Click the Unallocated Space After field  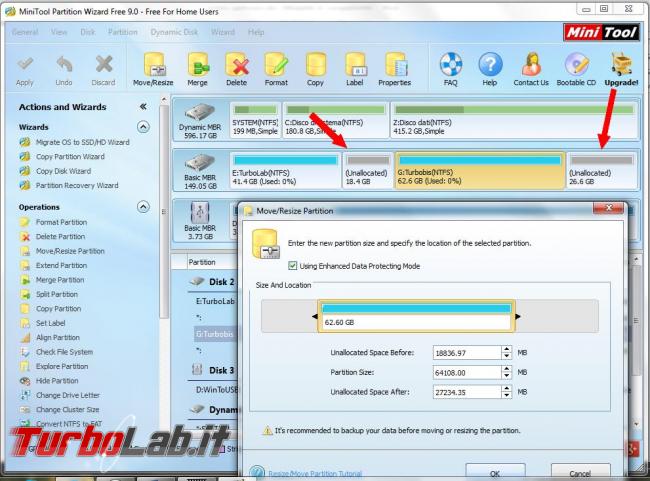pyautogui.click(x=467, y=392)
